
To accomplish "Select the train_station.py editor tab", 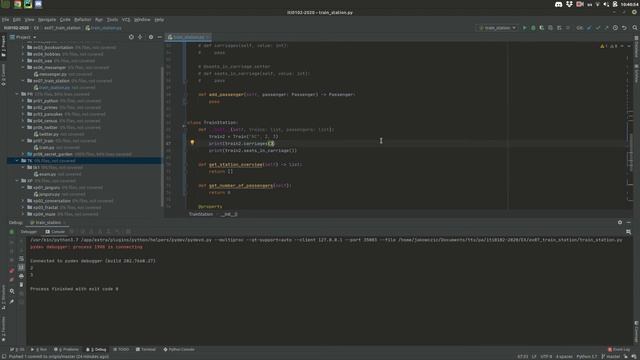I will point(188,37).
